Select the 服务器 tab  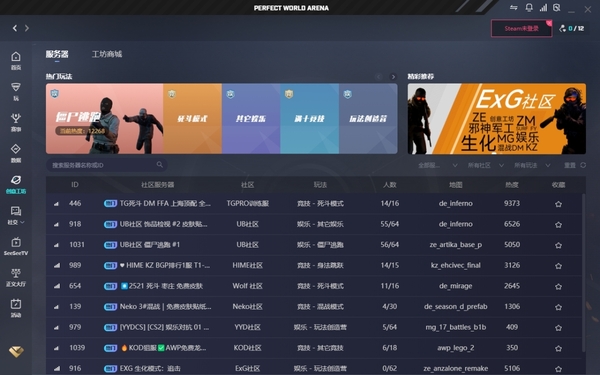point(57,54)
